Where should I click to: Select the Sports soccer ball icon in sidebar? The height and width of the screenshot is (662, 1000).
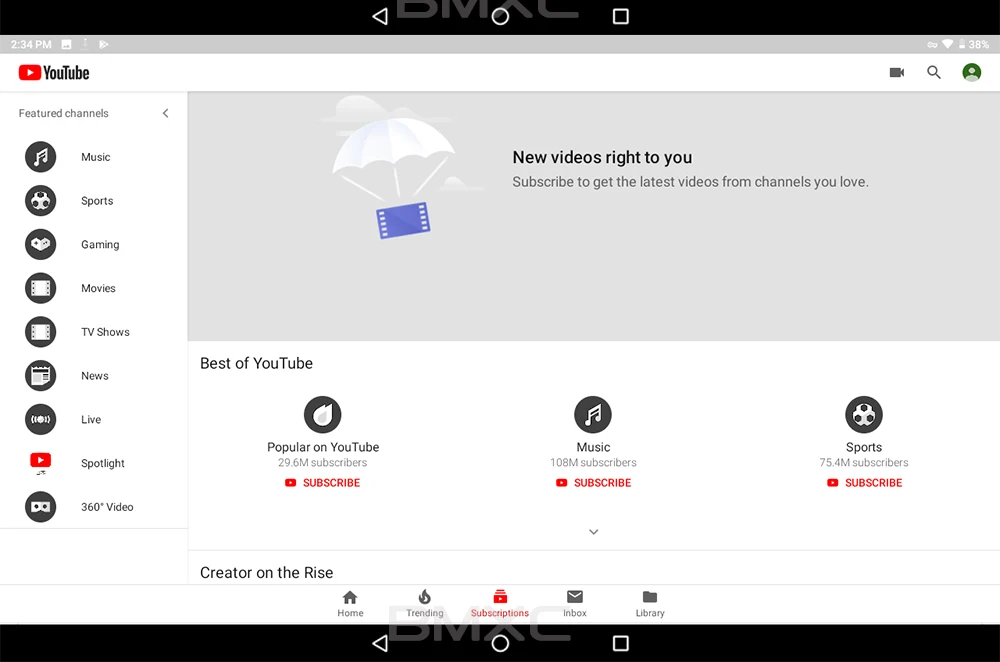tap(40, 201)
